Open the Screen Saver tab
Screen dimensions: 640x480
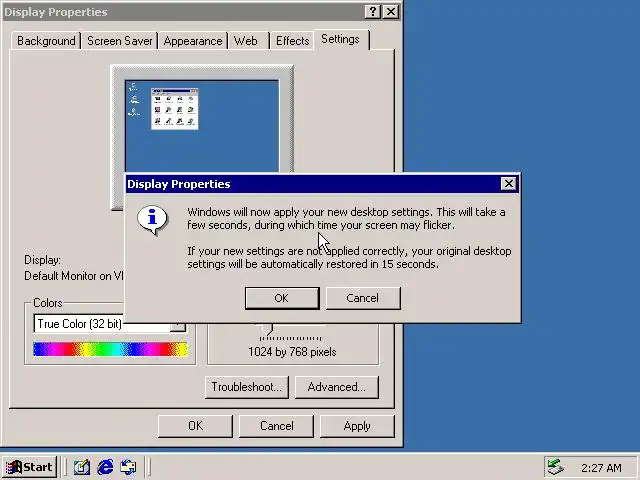(120, 41)
